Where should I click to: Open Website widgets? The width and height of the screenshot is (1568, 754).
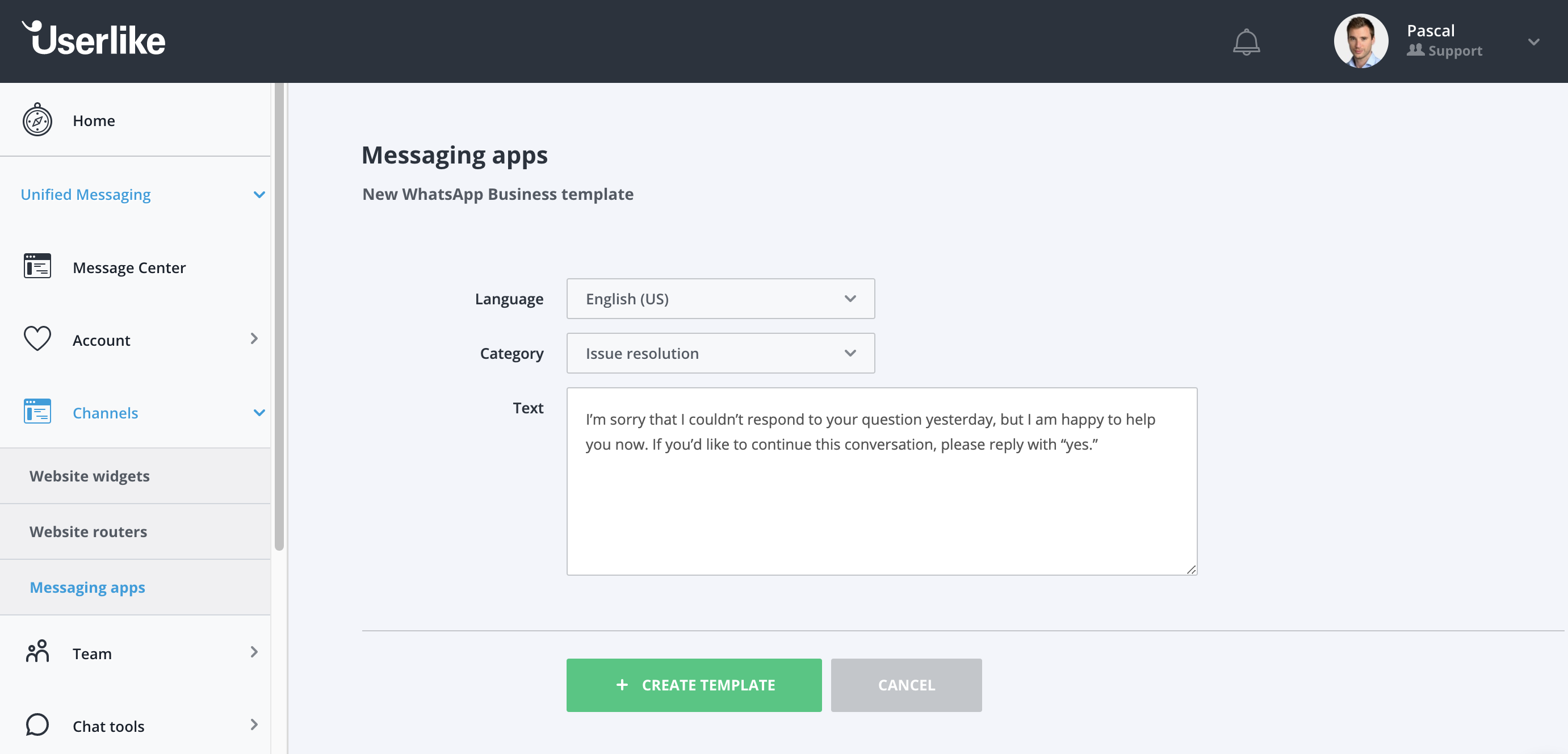(135, 476)
